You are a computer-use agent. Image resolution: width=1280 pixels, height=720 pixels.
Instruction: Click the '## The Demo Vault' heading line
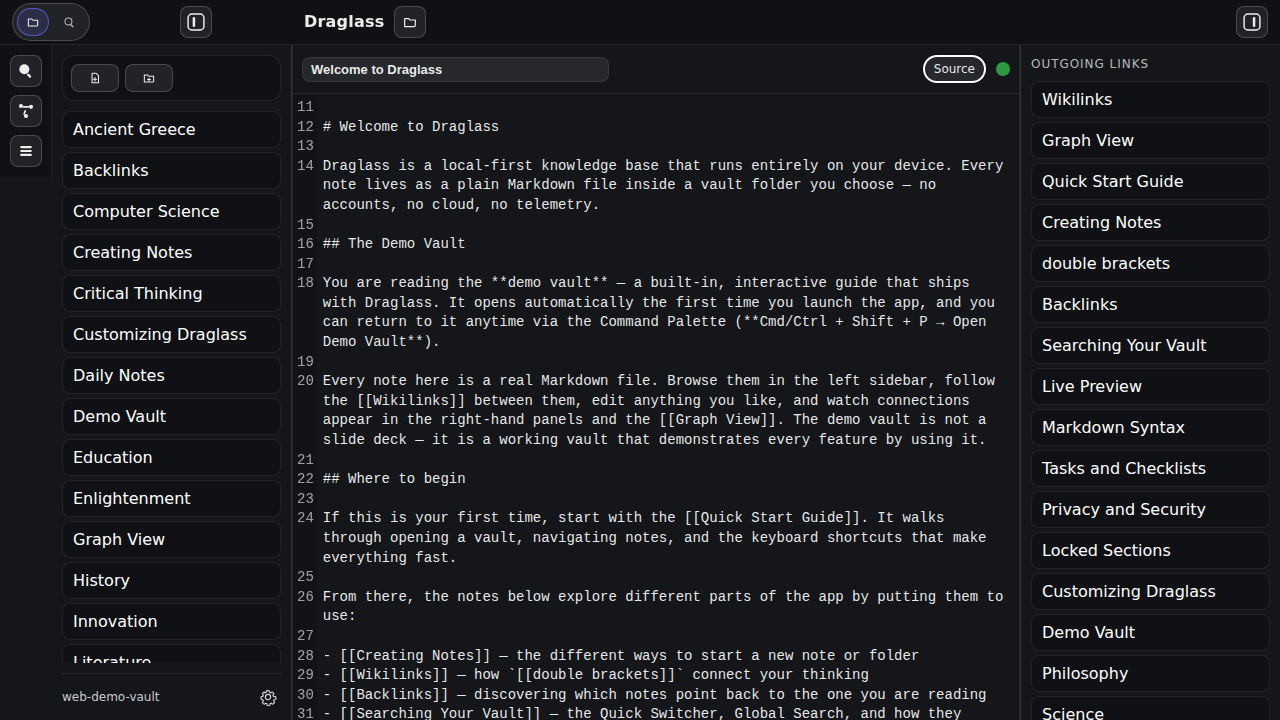click(394, 244)
